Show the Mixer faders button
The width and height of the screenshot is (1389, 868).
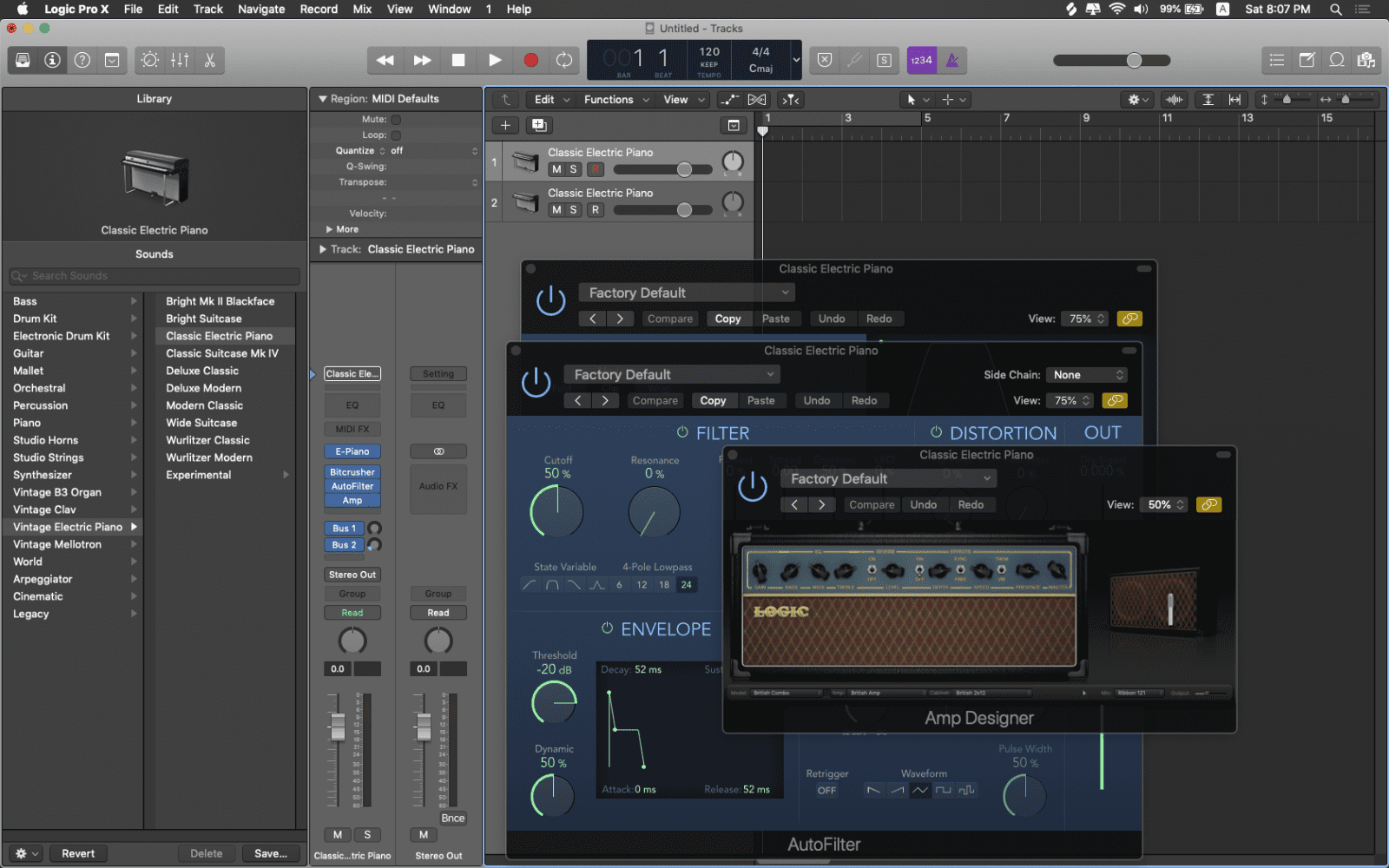coord(180,60)
